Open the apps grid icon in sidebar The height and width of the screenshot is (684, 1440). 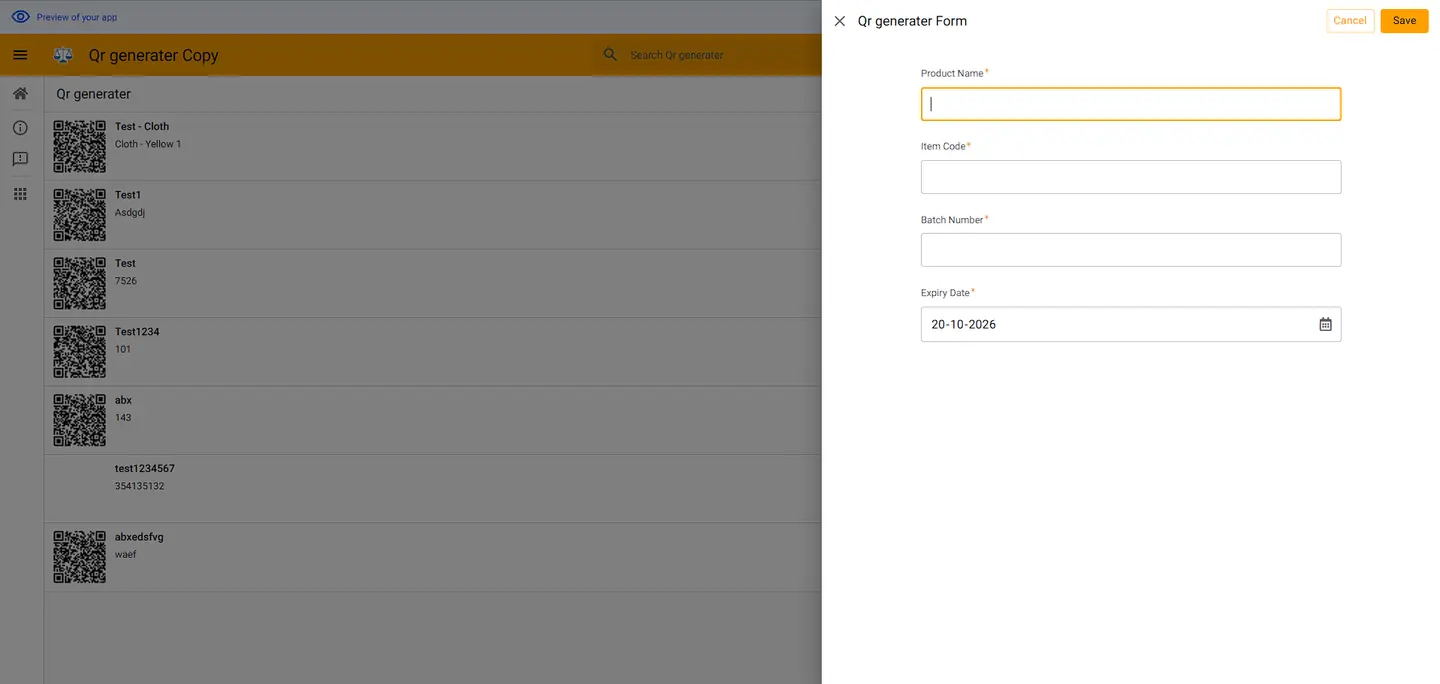(20, 194)
